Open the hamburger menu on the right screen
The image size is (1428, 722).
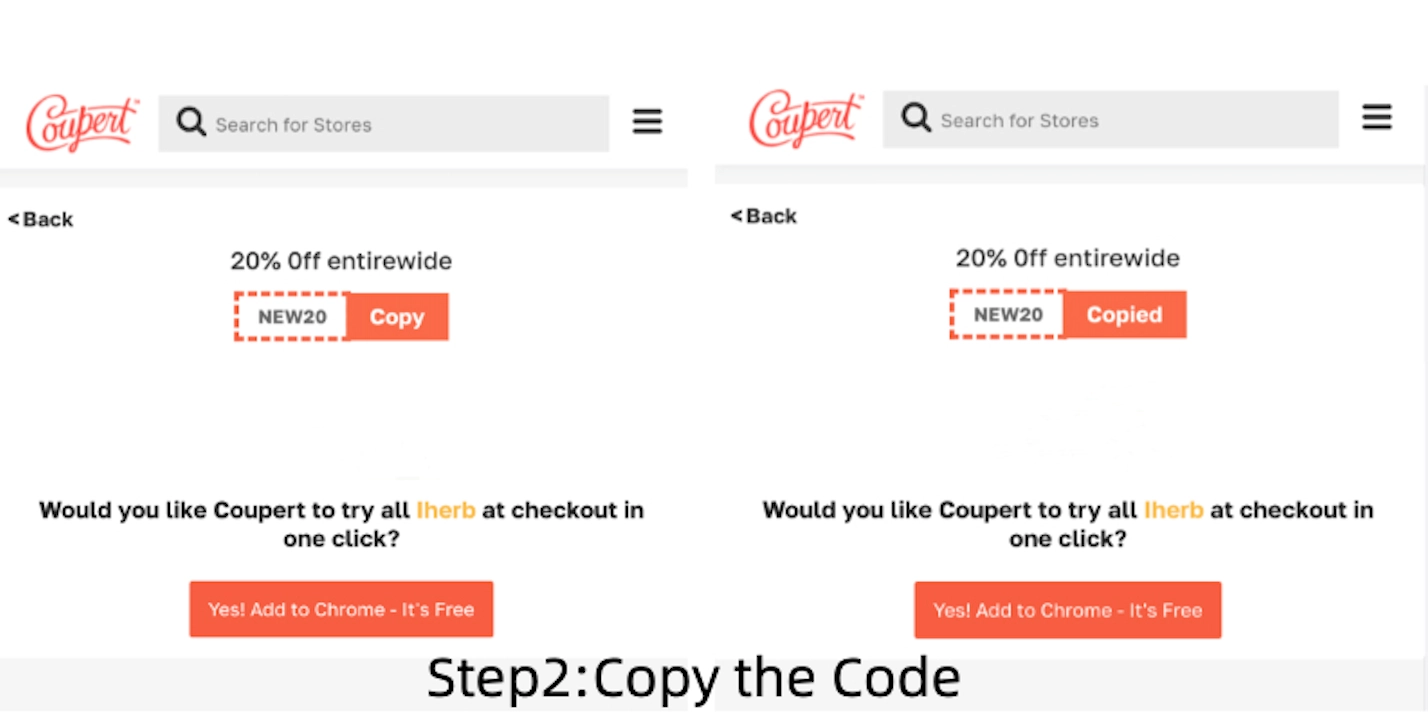click(x=1377, y=117)
